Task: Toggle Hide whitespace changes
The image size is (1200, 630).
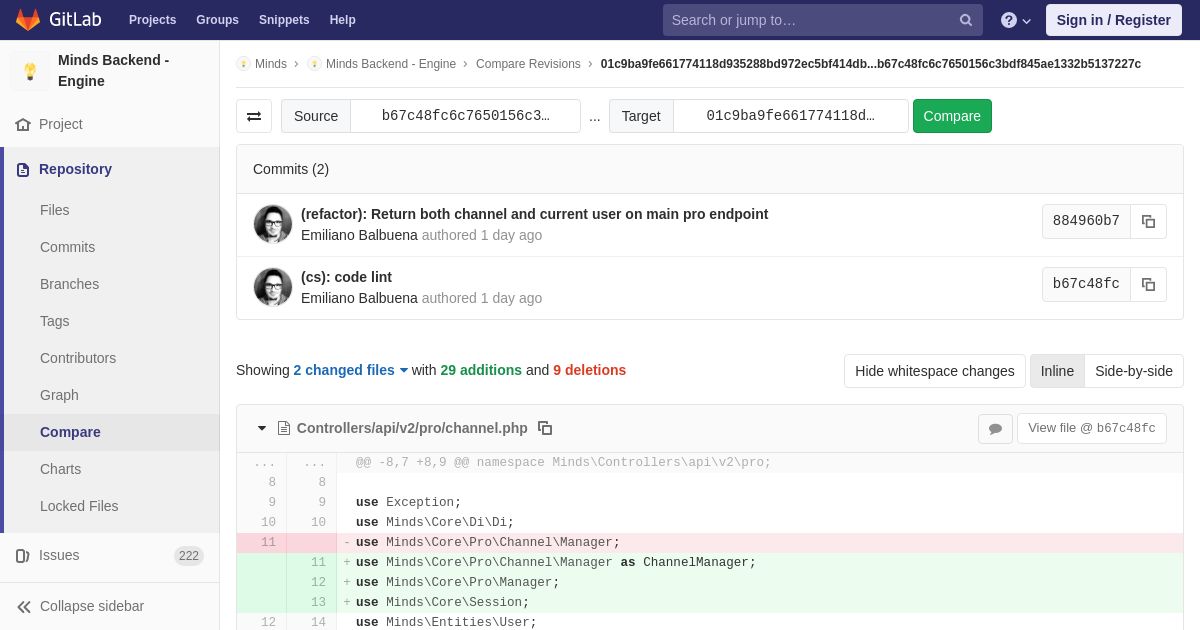Action: (934, 371)
